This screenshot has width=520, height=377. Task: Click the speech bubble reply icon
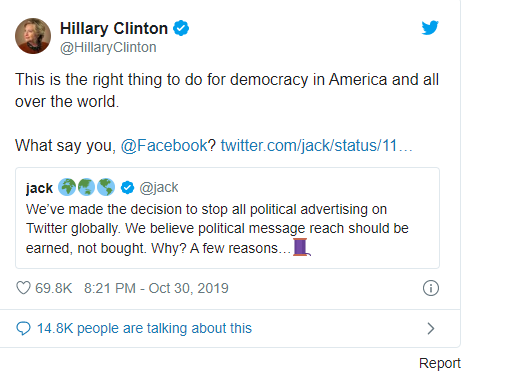[23, 328]
